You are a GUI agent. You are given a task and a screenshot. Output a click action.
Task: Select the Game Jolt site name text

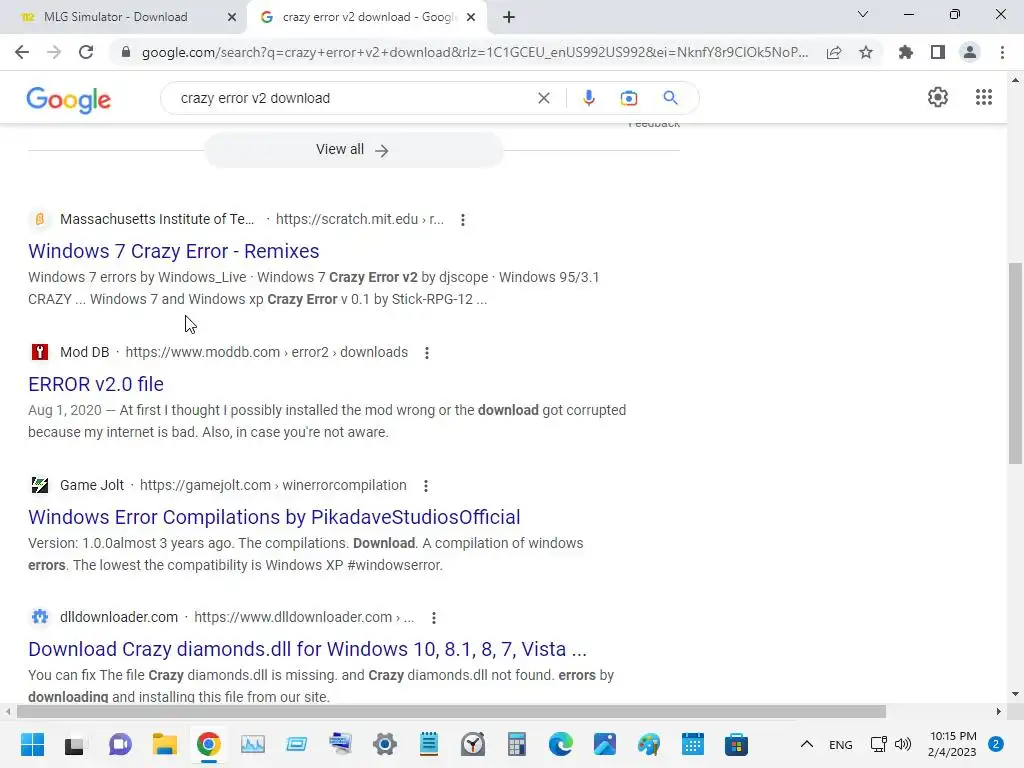click(x=92, y=486)
